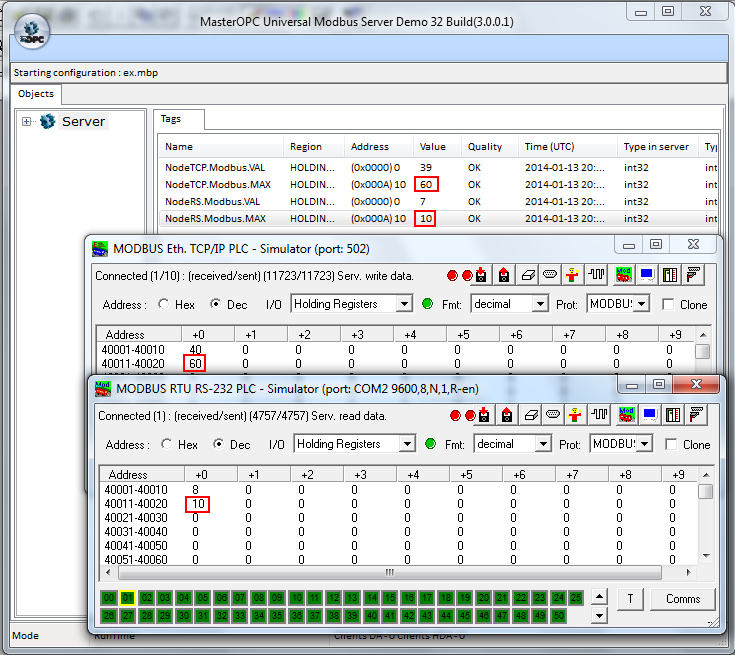Click the serial port connector icon in the RTU simulator
Screen dimensions: 735x655
(553, 414)
